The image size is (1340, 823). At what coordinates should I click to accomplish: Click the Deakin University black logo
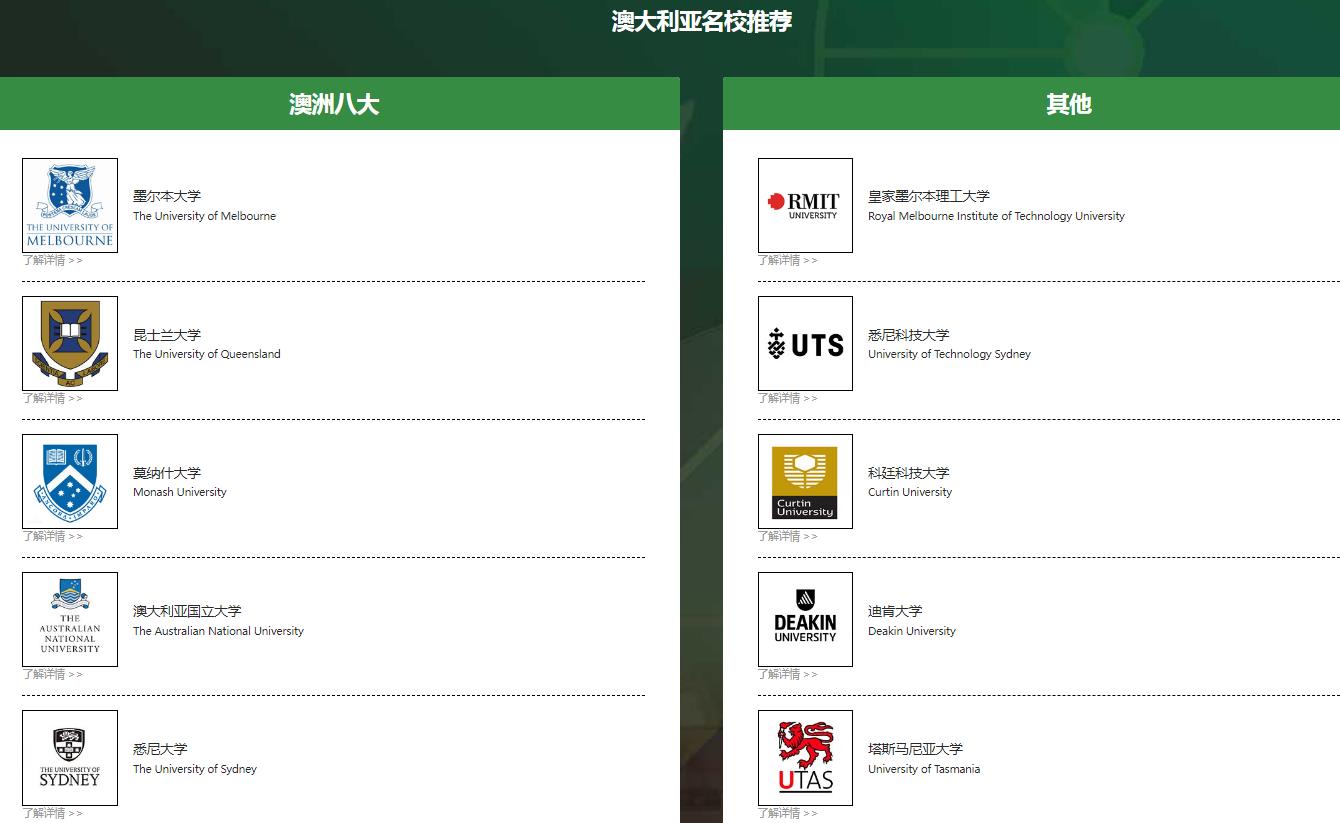click(805, 620)
